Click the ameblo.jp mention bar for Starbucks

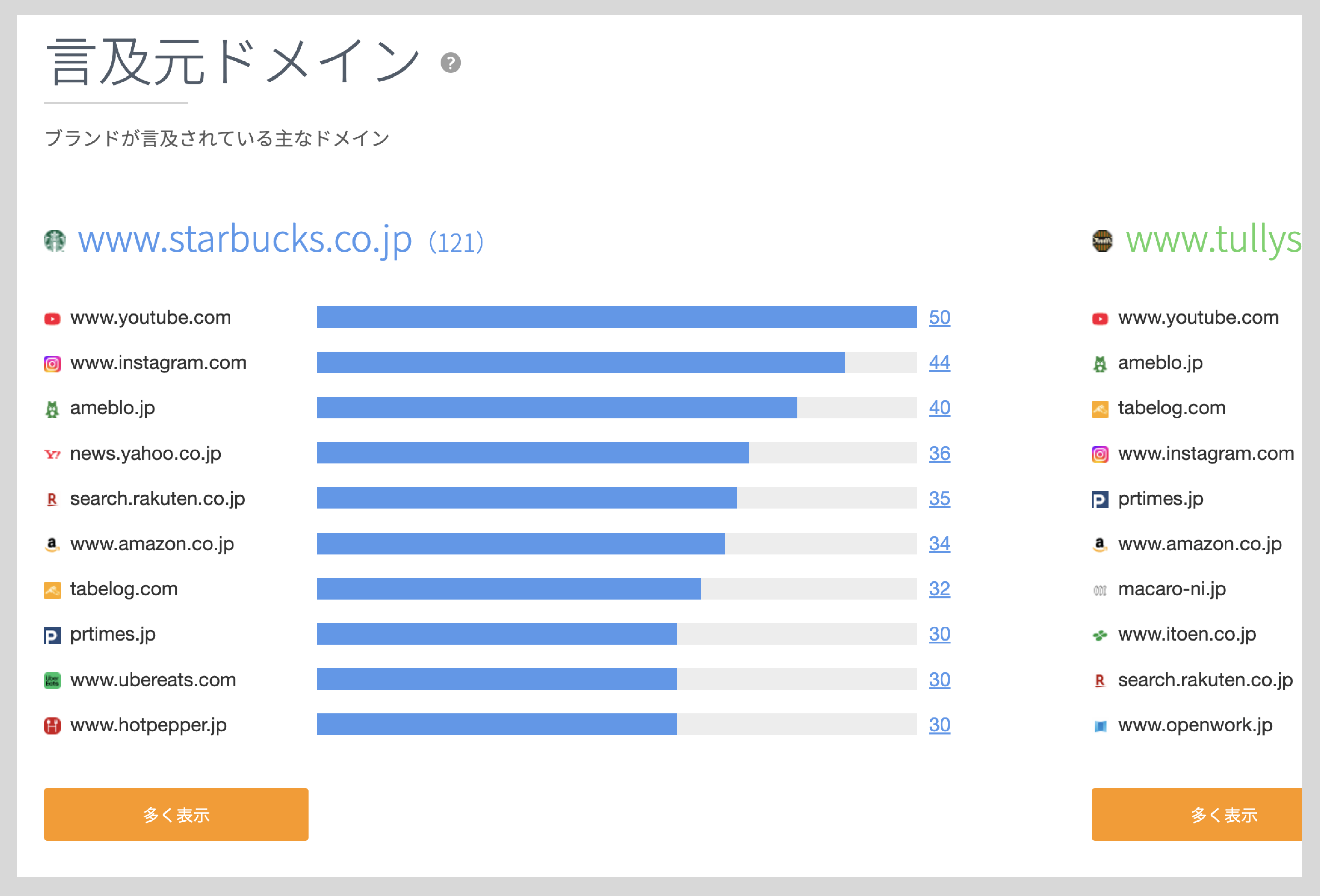[x=557, y=407]
